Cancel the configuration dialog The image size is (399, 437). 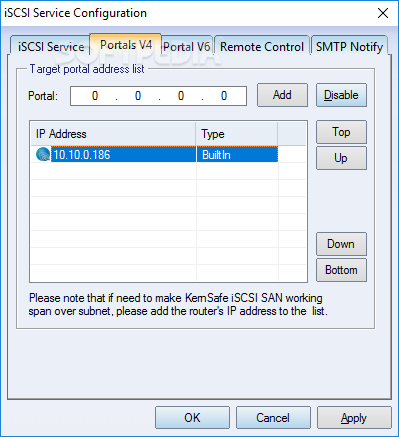click(273, 418)
